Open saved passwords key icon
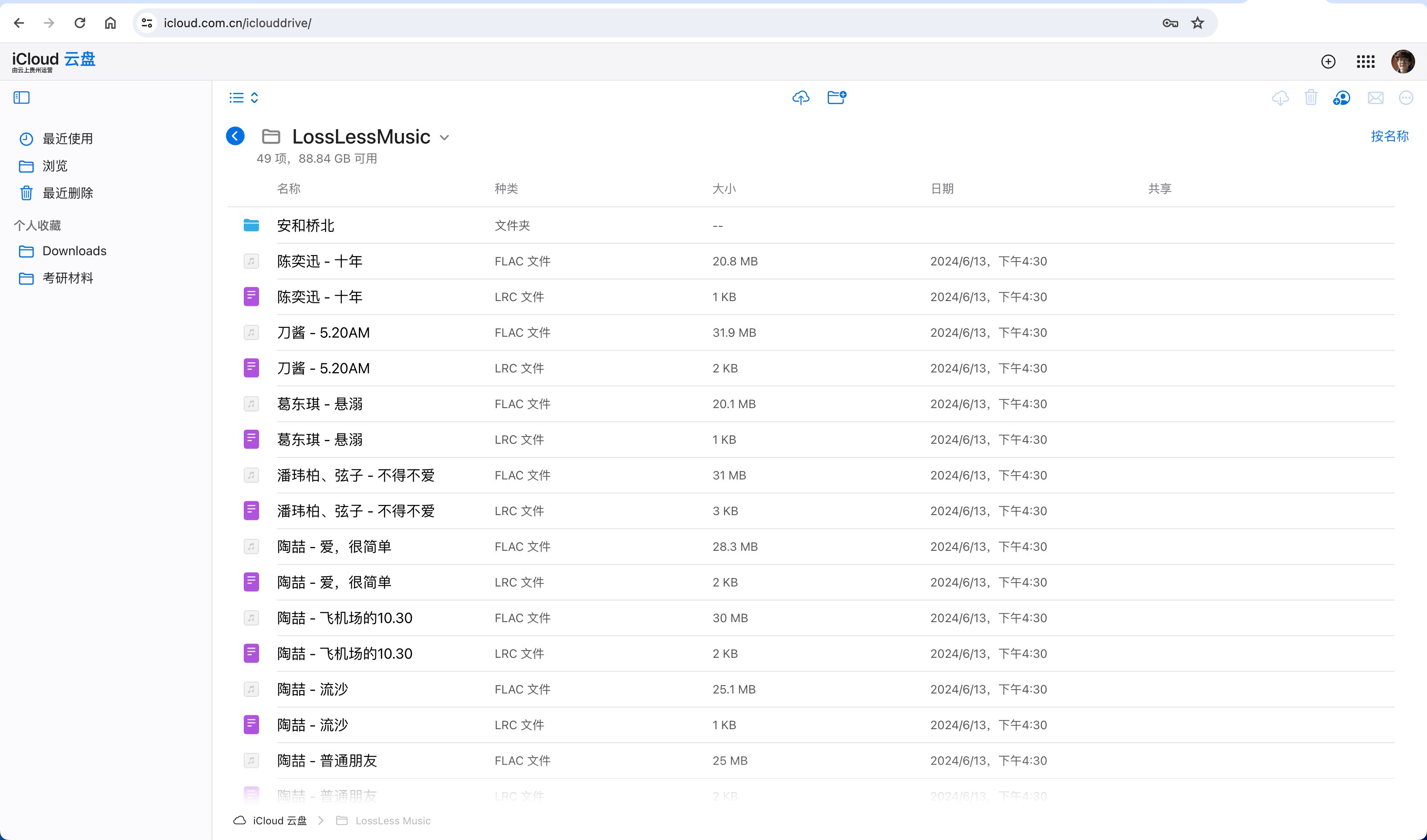This screenshot has width=1427, height=840. [1170, 23]
